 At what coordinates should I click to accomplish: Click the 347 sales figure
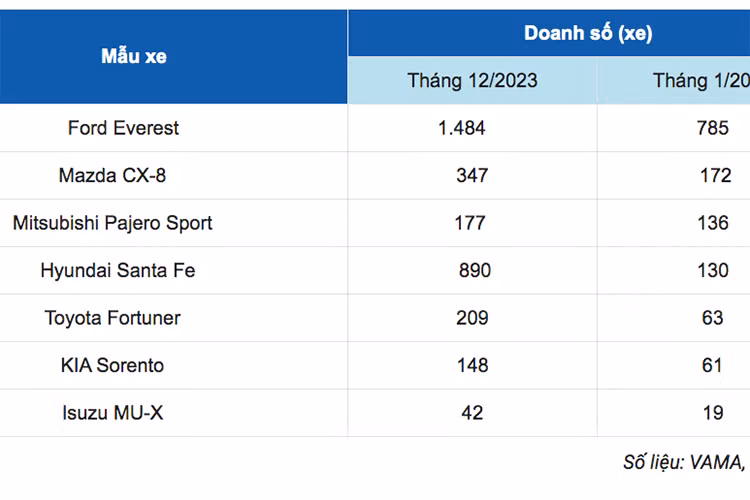pos(472,176)
